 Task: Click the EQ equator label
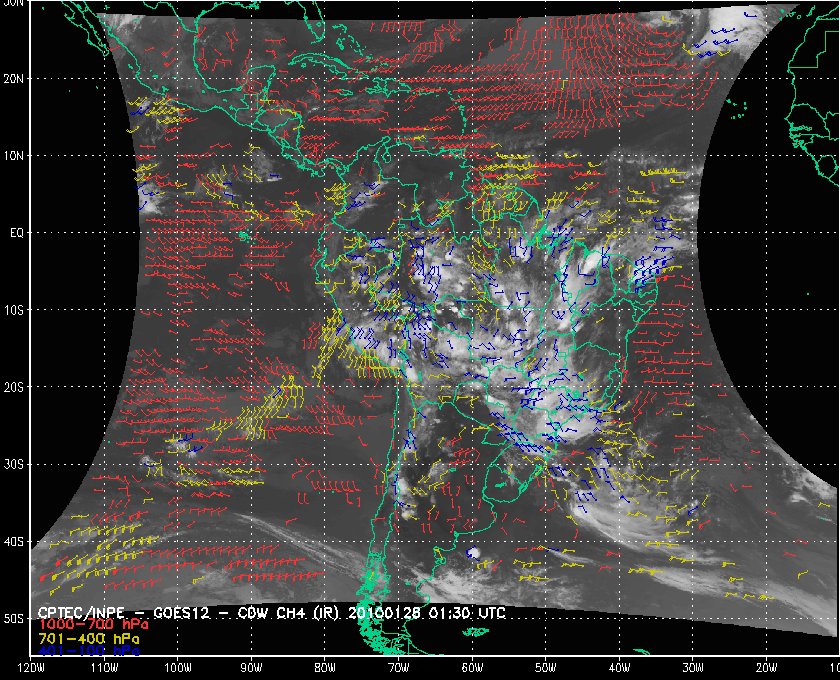[17, 233]
